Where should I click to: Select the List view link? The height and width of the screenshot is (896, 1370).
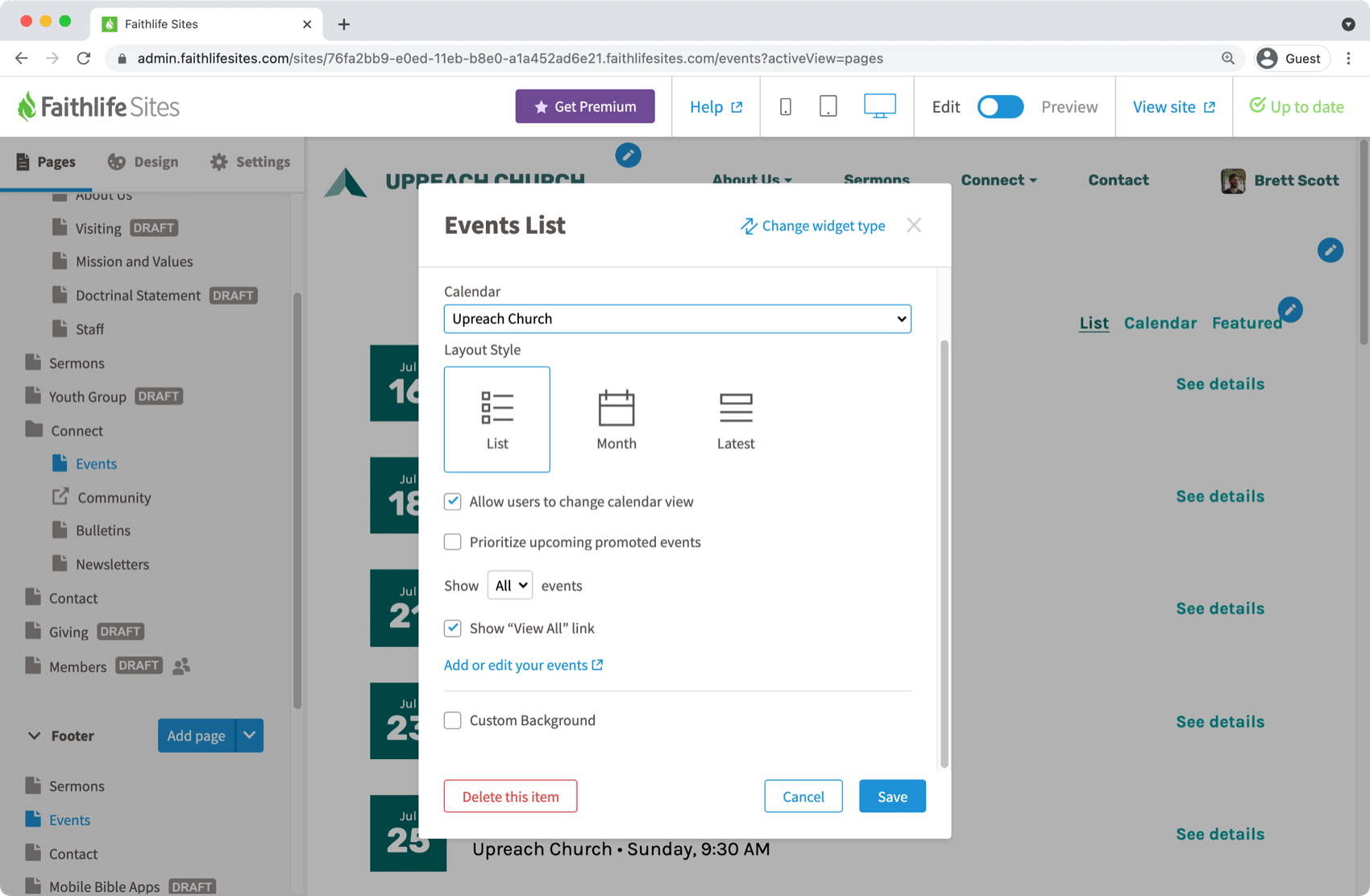tap(1094, 322)
